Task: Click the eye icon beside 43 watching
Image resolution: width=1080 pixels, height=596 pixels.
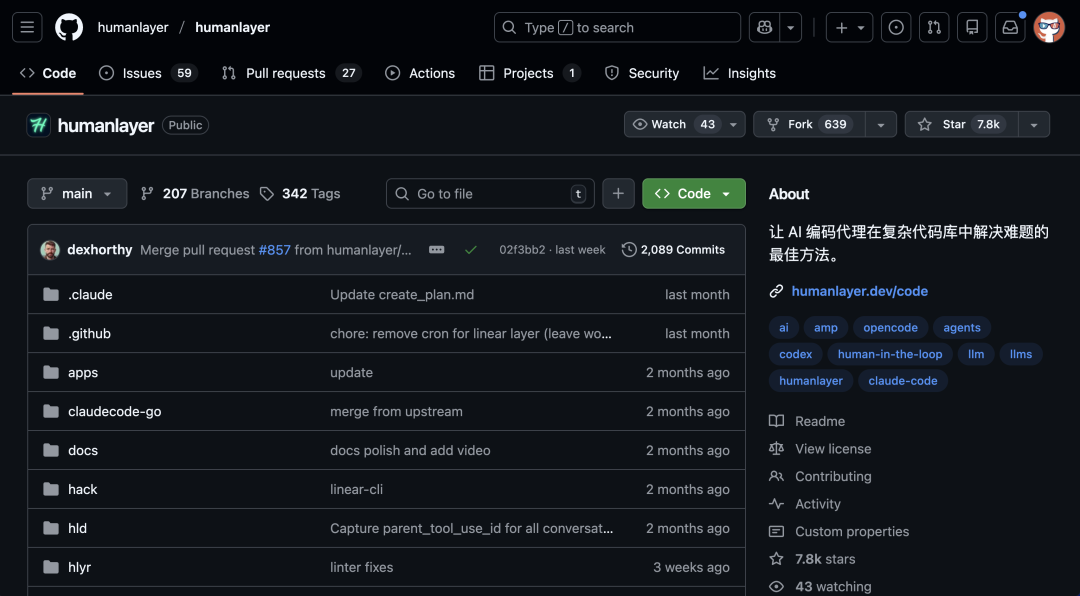Action: coord(776,586)
